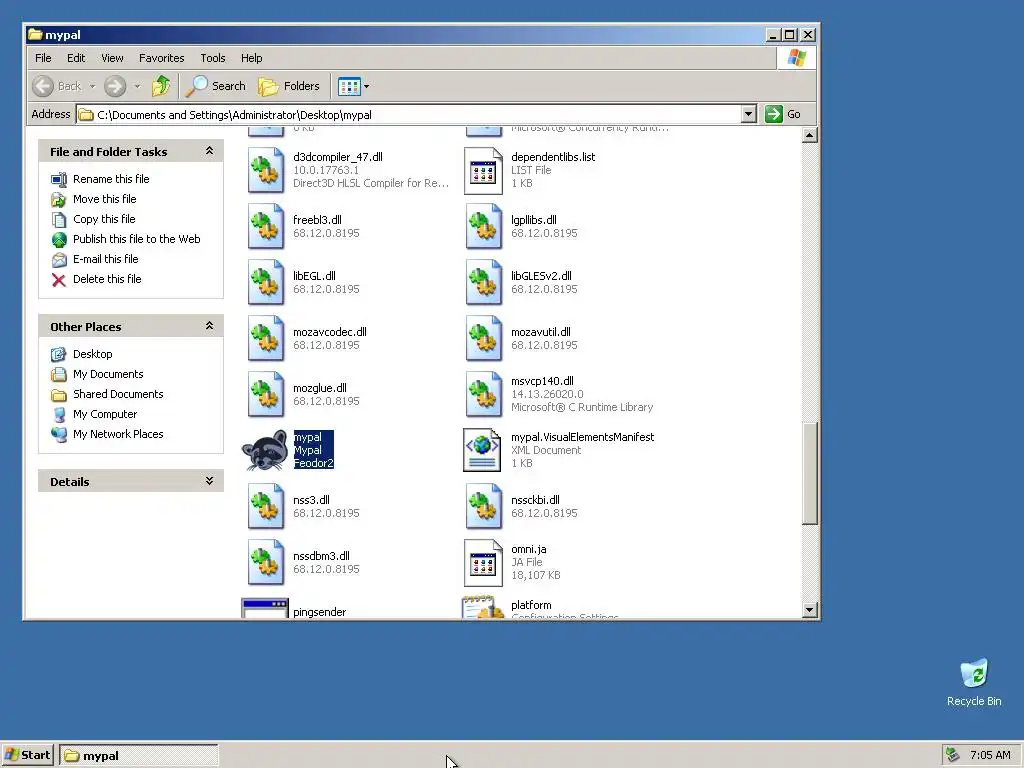Screen dimensions: 1024x768
Task: Click the scrollbar up arrow
Action: (809, 135)
